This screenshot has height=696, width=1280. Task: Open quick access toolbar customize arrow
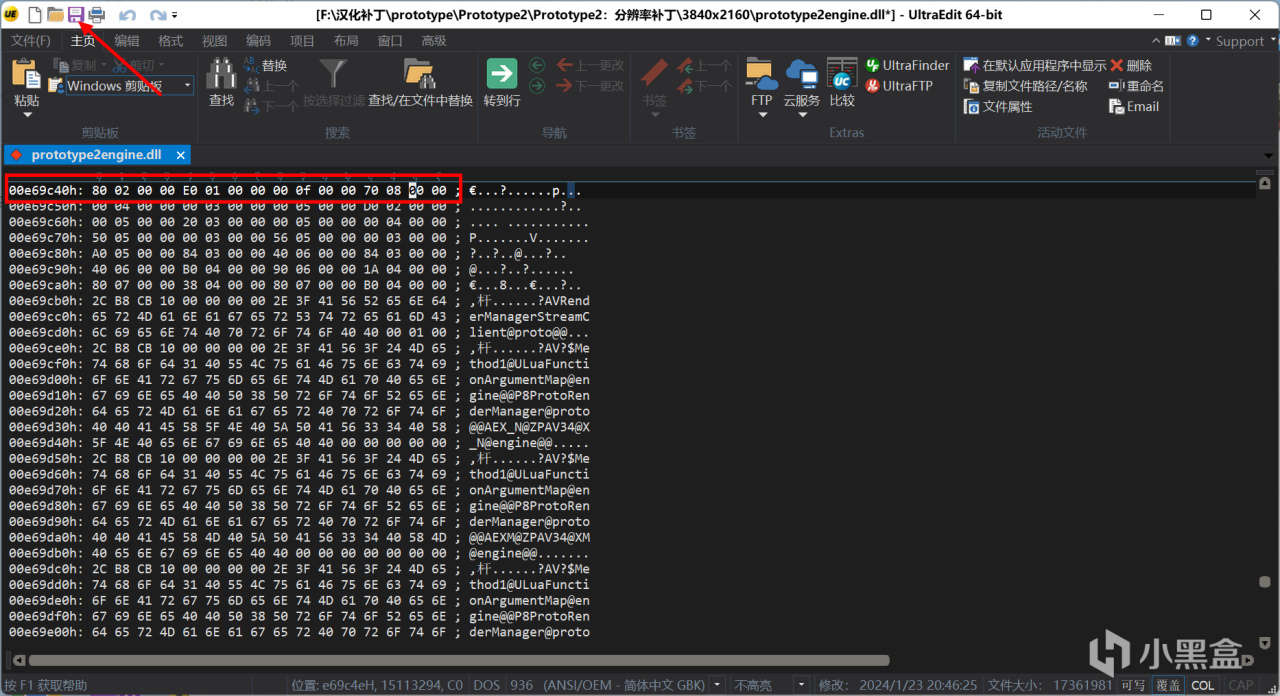(175, 16)
